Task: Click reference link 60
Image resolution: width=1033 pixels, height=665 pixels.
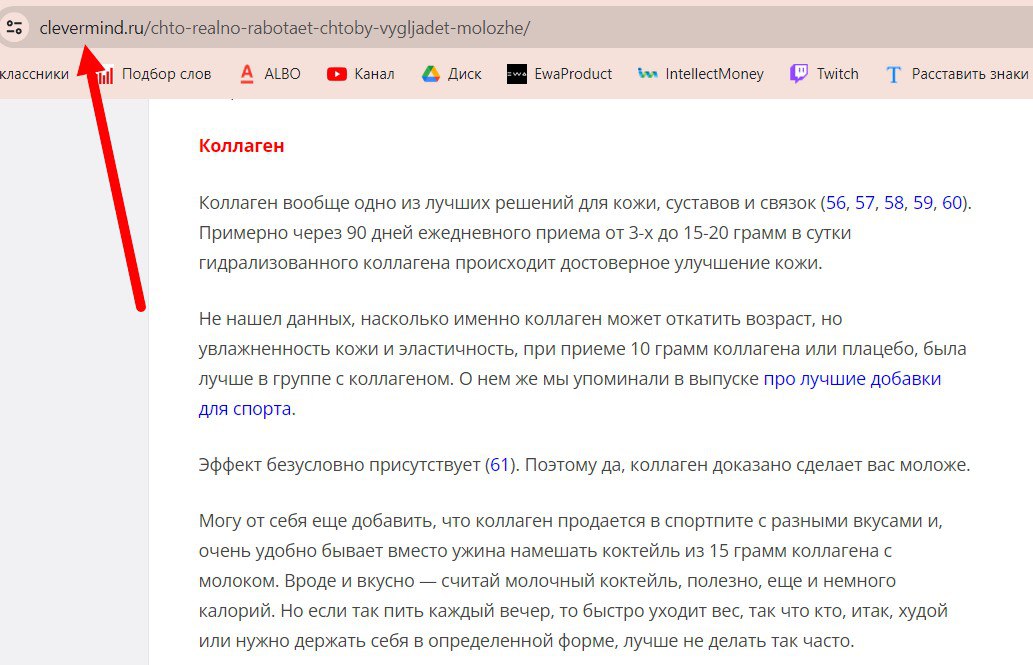Action: click(x=951, y=203)
